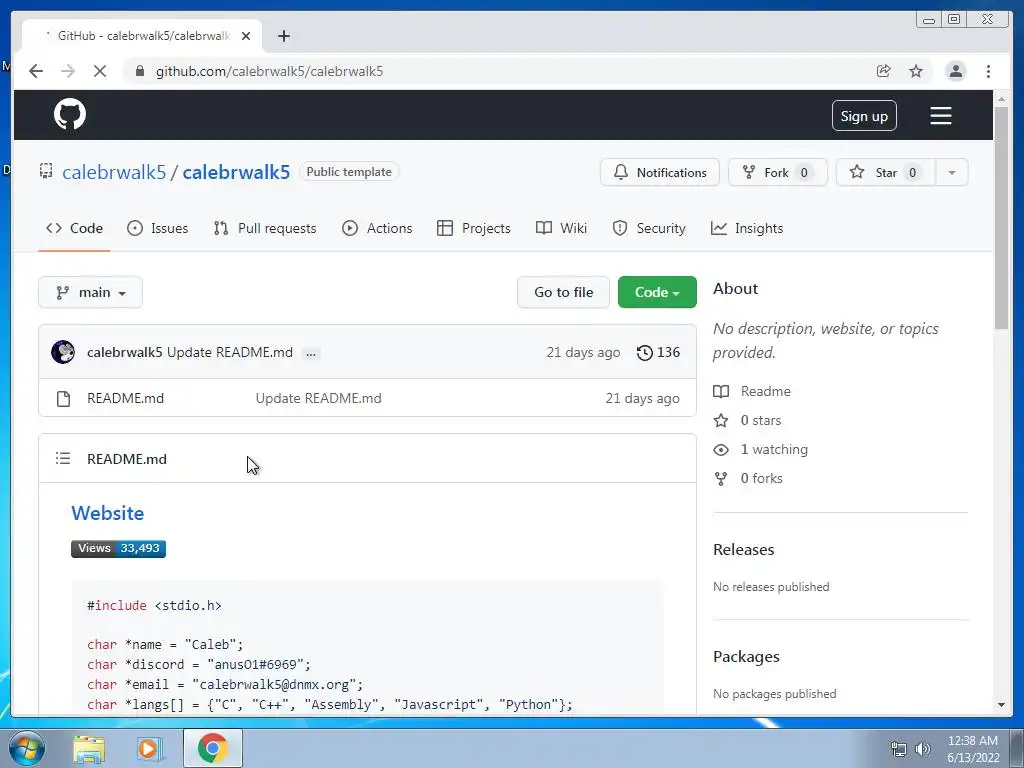Star the repository
The height and width of the screenshot is (768, 1024).
click(x=886, y=172)
